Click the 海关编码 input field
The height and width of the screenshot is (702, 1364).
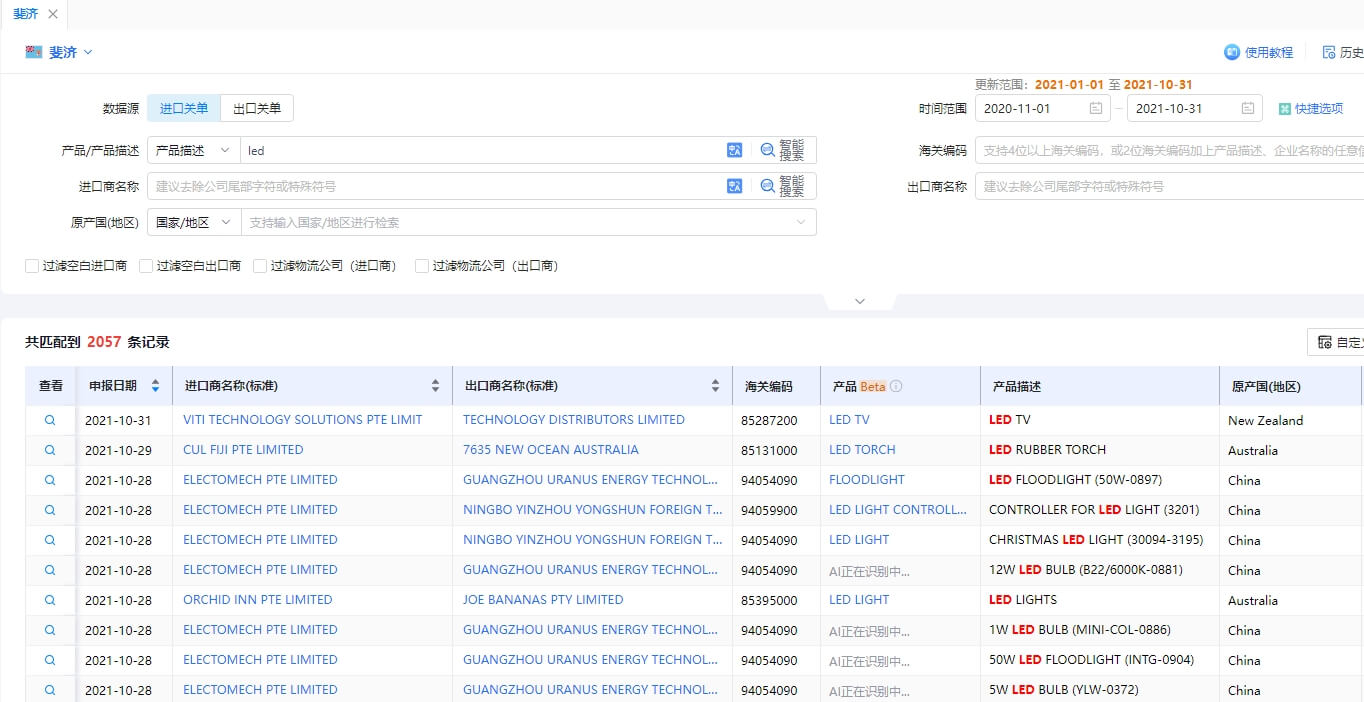(1170, 150)
